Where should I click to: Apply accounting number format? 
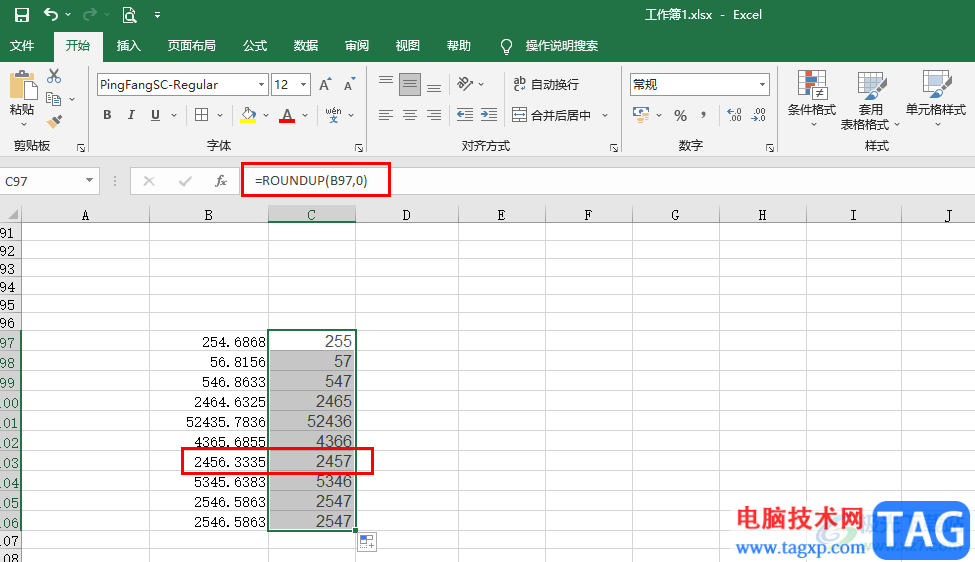pos(641,115)
